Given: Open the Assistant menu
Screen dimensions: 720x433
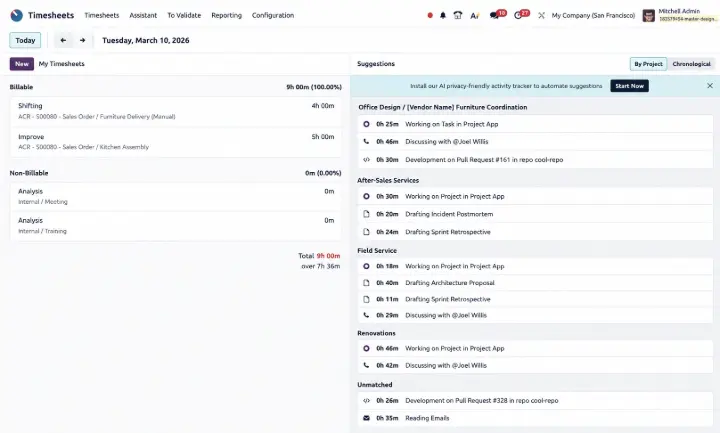Looking at the screenshot, I should click(x=143, y=15).
